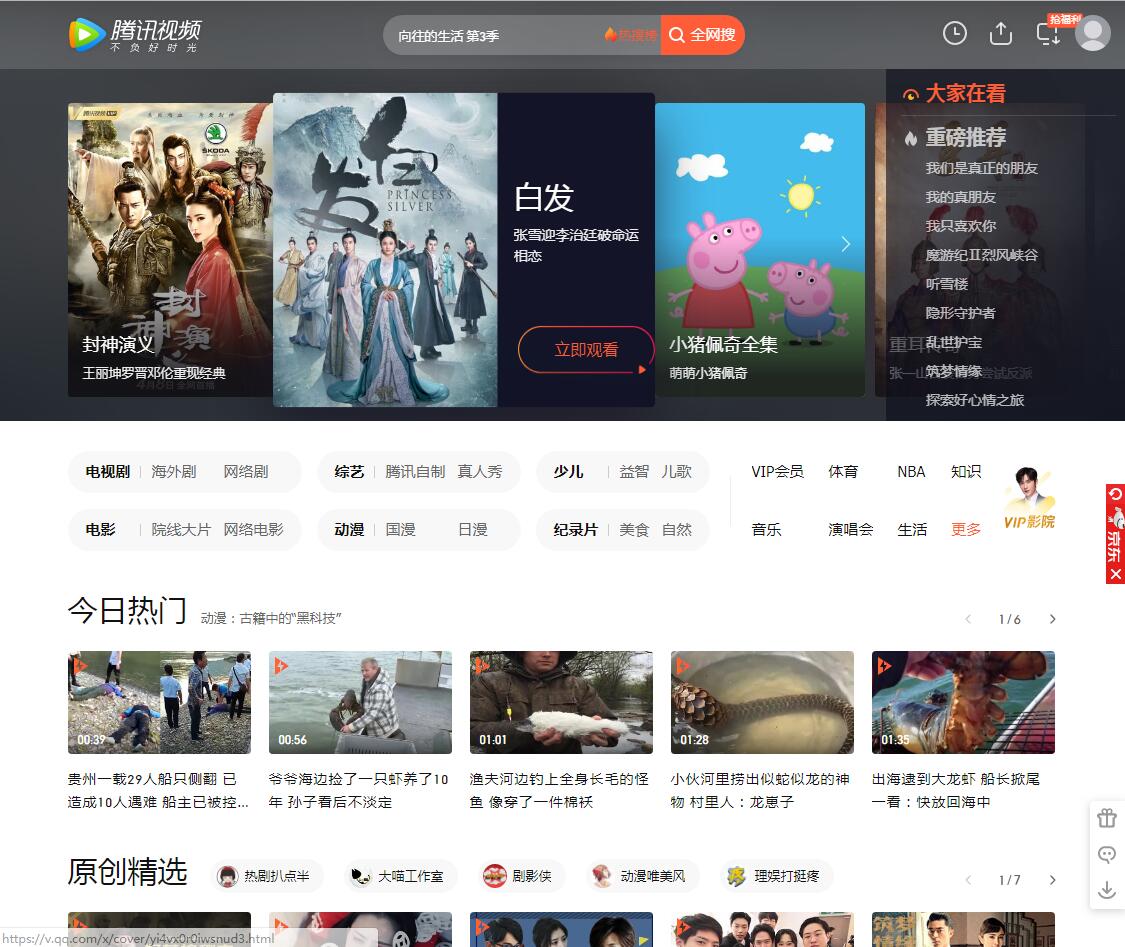Viewport: 1125px width, 947px height.
Task: Open watch history clock icon
Action: pyautogui.click(x=954, y=33)
